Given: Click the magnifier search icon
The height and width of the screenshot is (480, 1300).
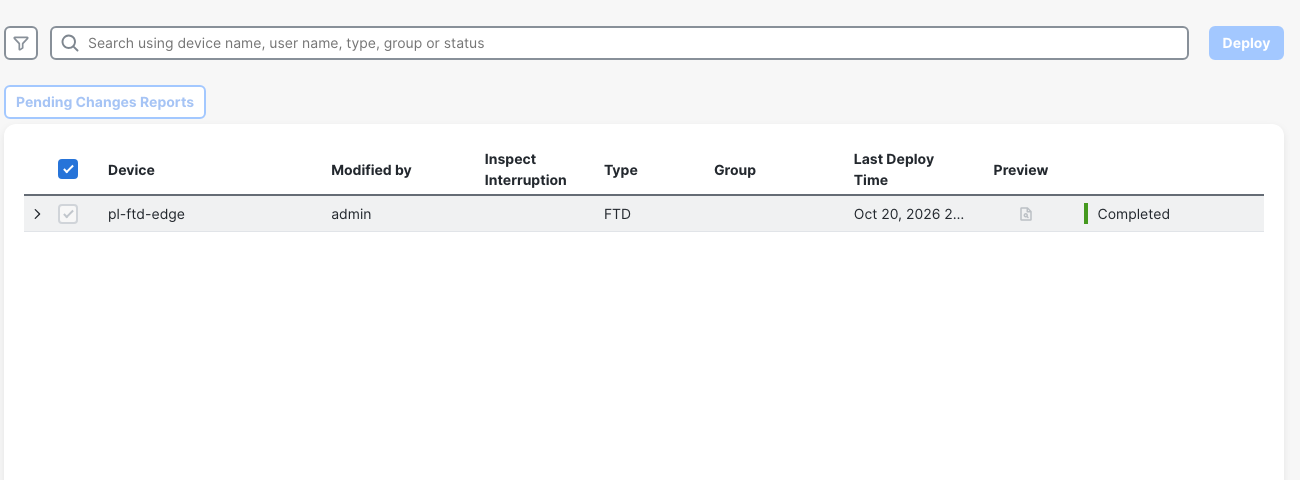Looking at the screenshot, I should [x=70, y=43].
